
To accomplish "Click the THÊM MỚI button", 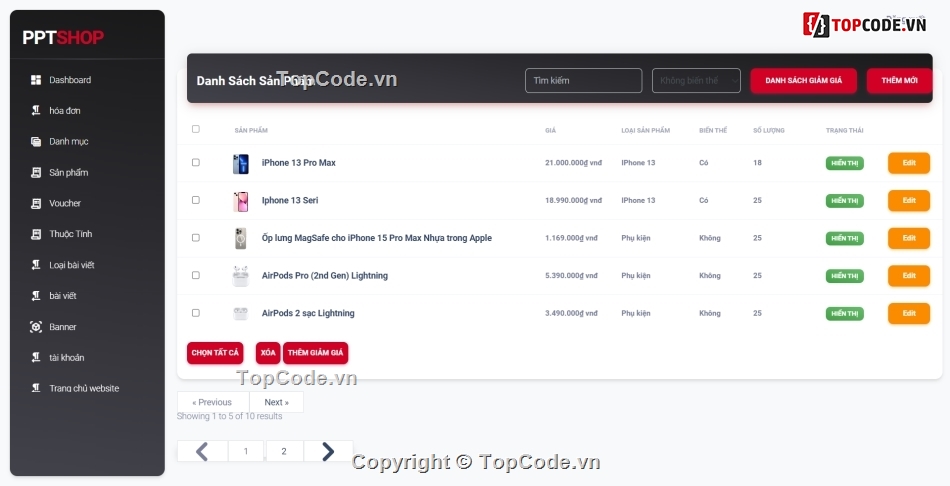I will tap(899, 81).
